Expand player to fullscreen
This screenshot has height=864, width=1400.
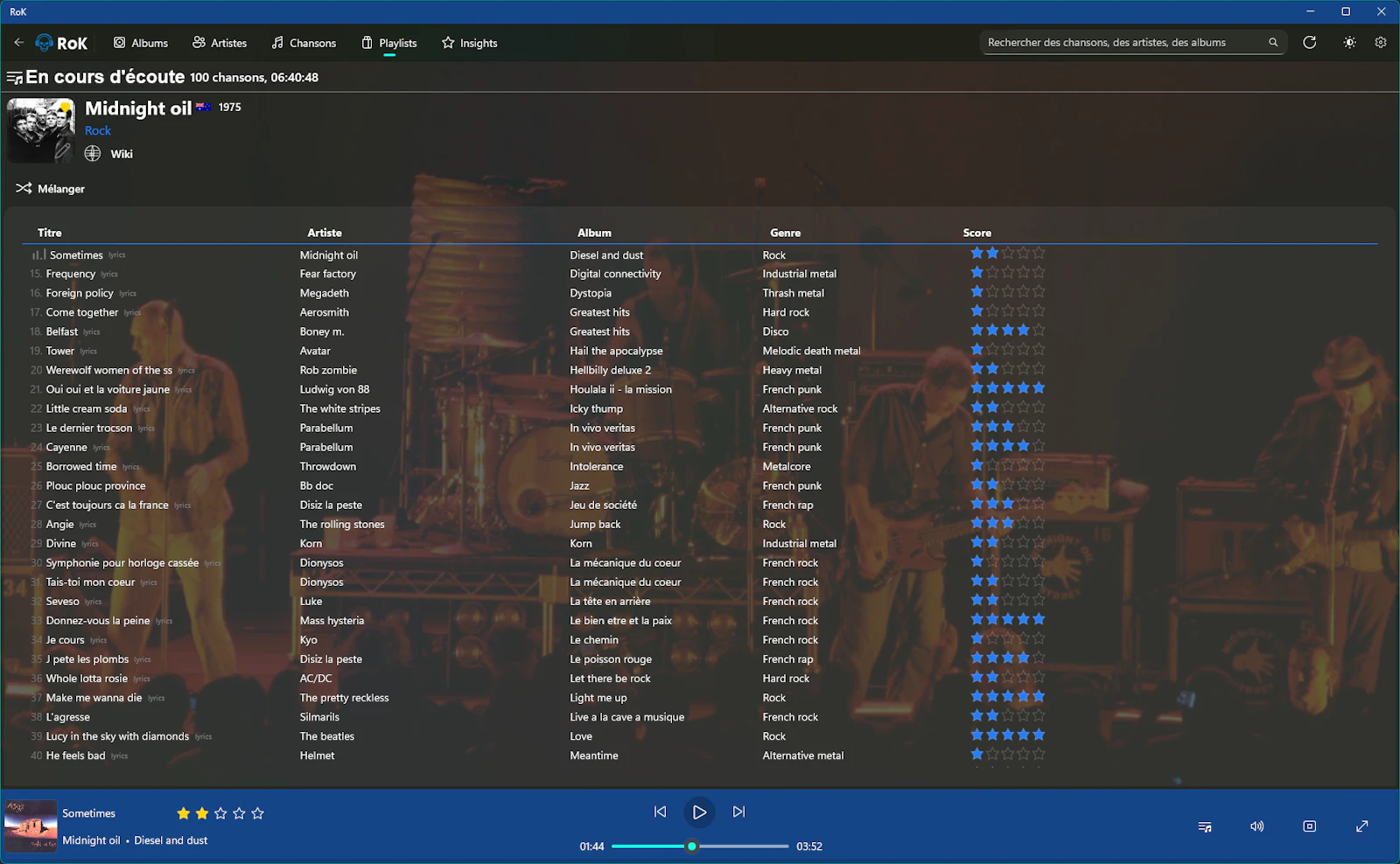(1362, 826)
